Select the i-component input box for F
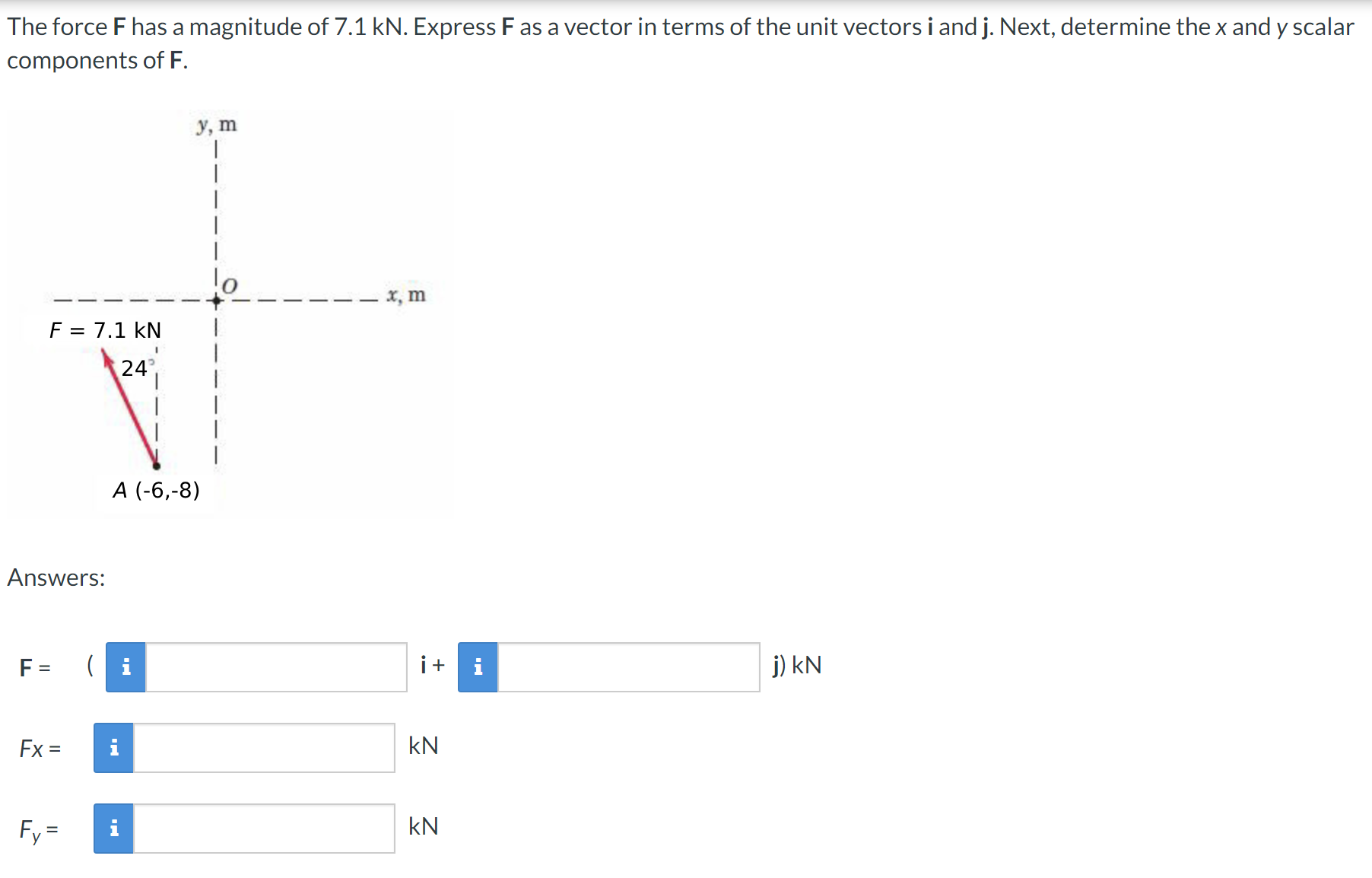Image resolution: width=1372 pixels, height=878 pixels. coord(274,666)
